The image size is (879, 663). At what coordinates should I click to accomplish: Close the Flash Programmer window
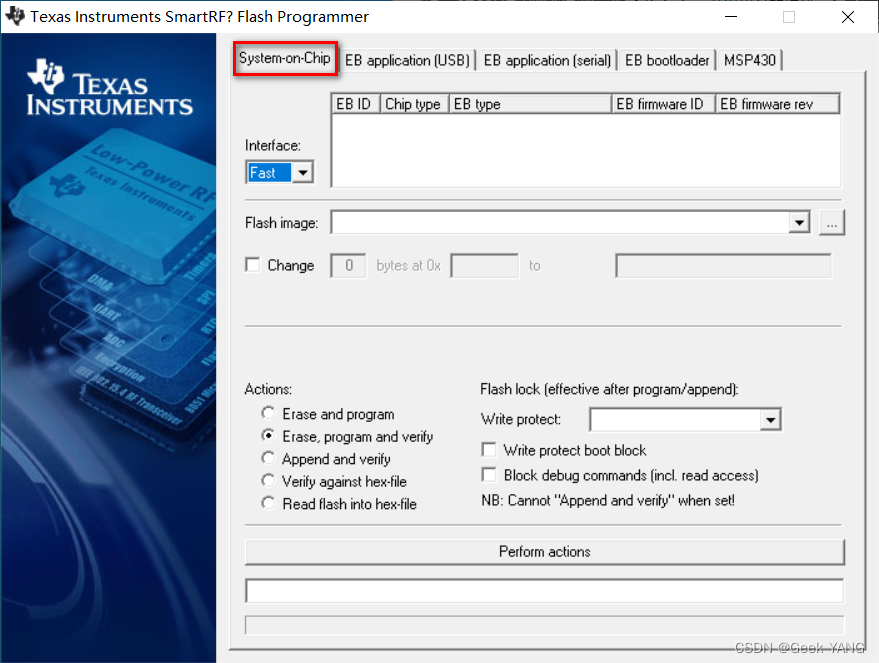click(x=848, y=17)
